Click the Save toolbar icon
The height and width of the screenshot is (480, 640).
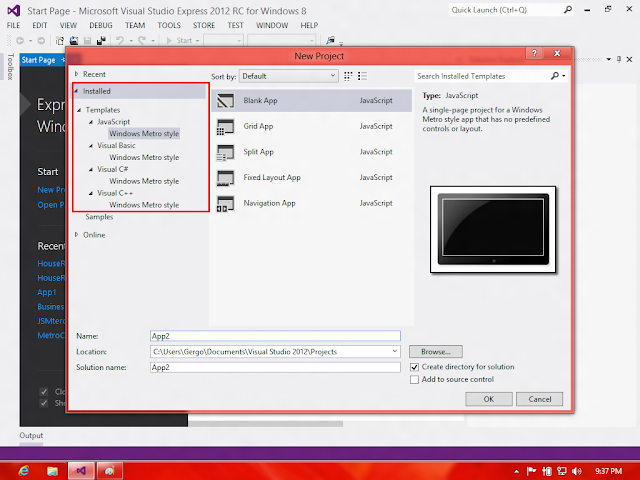click(x=87, y=40)
